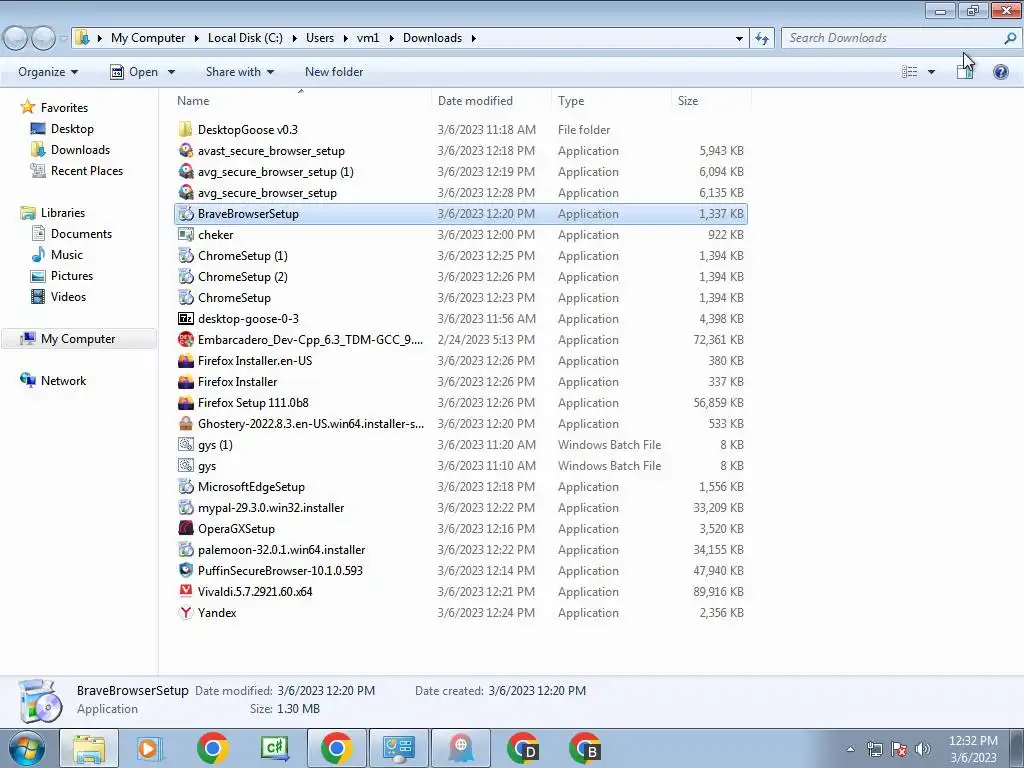Click the avast_secure_browser_setup file icon

pos(186,150)
